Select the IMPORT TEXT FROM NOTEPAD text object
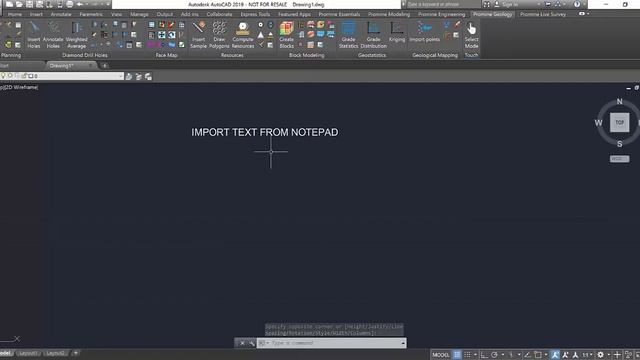 tap(264, 132)
